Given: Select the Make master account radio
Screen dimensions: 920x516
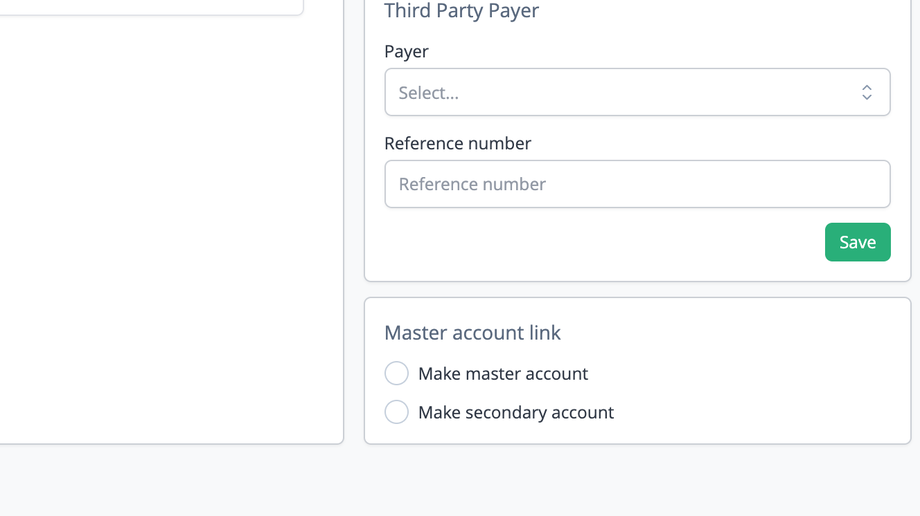Looking at the screenshot, I should pyautogui.click(x=397, y=373).
